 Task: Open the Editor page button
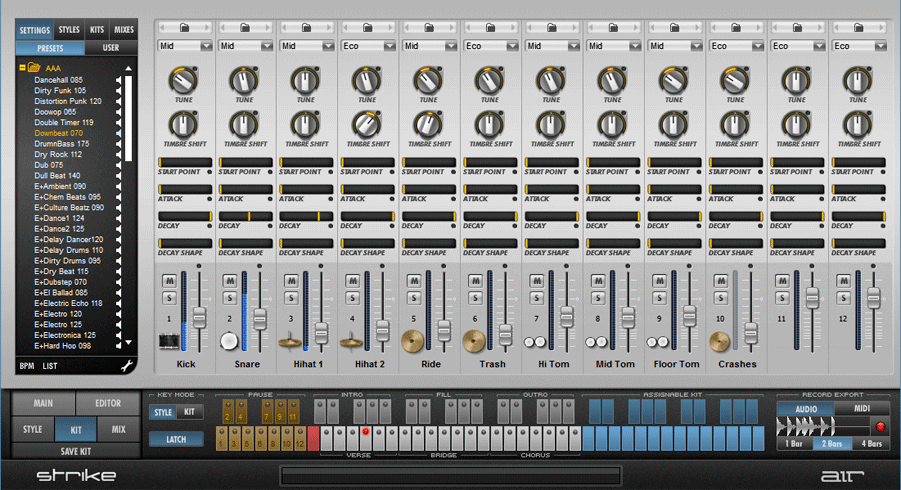(x=107, y=404)
